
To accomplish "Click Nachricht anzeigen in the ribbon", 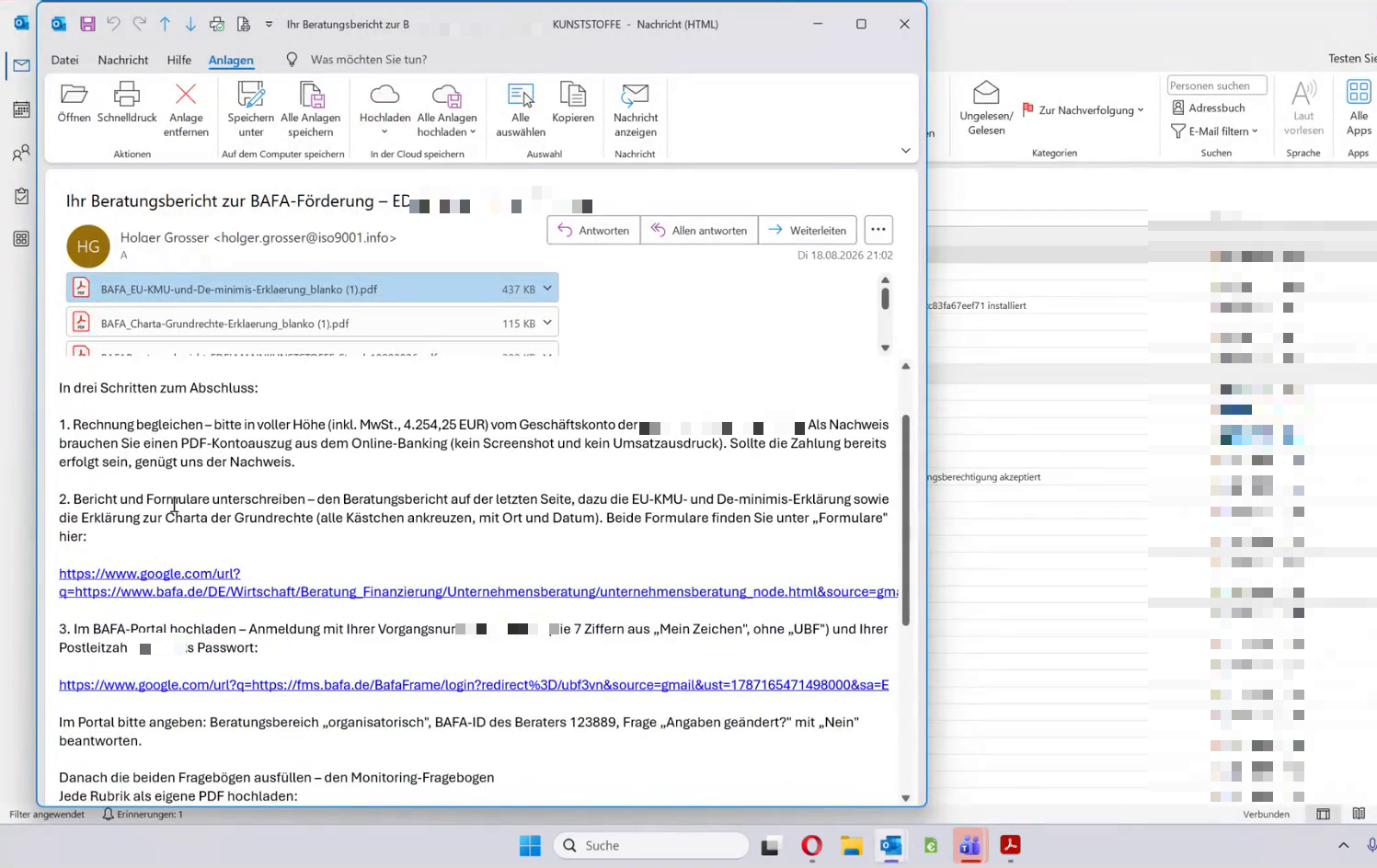I will (636, 109).
